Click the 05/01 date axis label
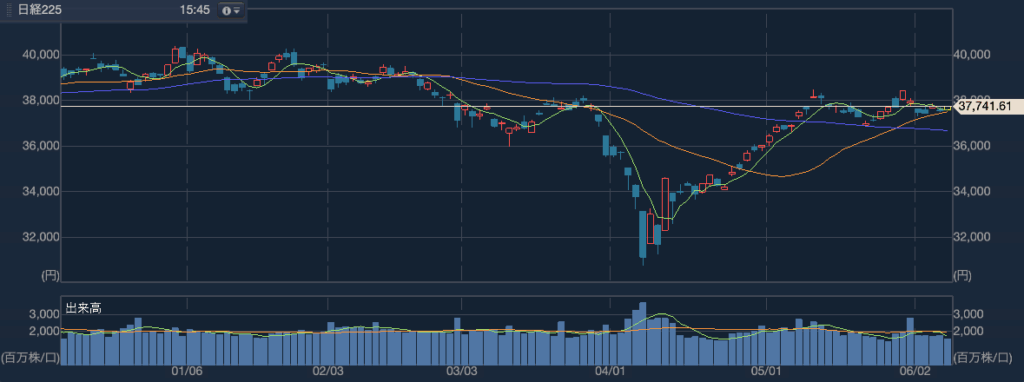Viewport: 1024px width, 382px height. [766, 372]
